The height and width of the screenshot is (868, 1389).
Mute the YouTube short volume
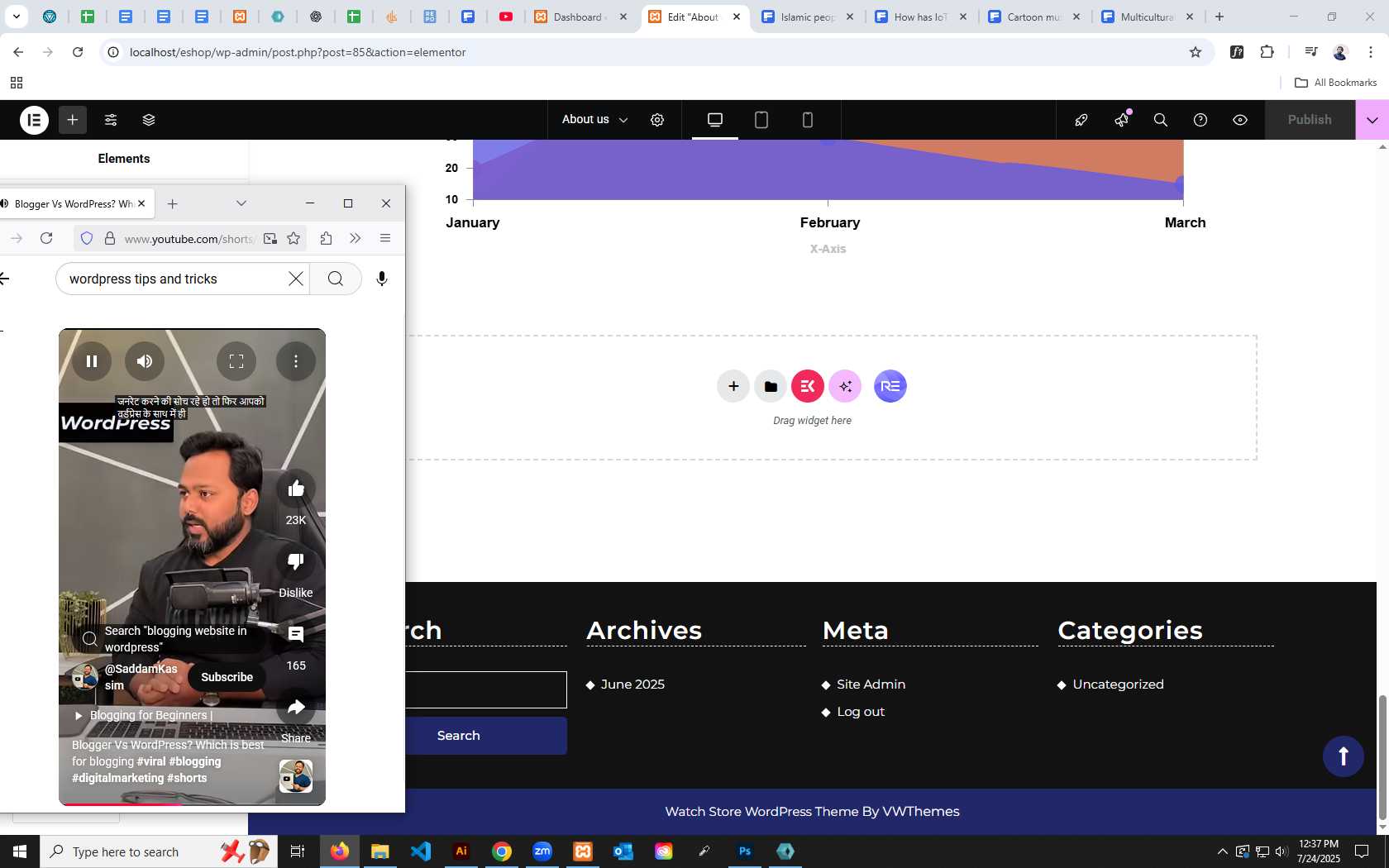tap(145, 361)
